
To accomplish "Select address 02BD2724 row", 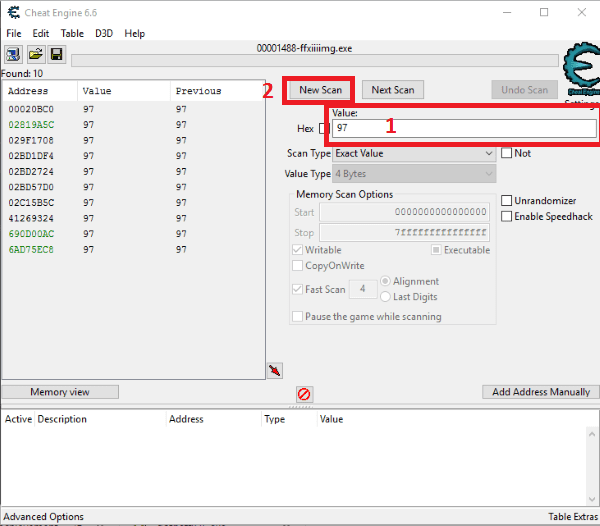I will click(x=133, y=172).
